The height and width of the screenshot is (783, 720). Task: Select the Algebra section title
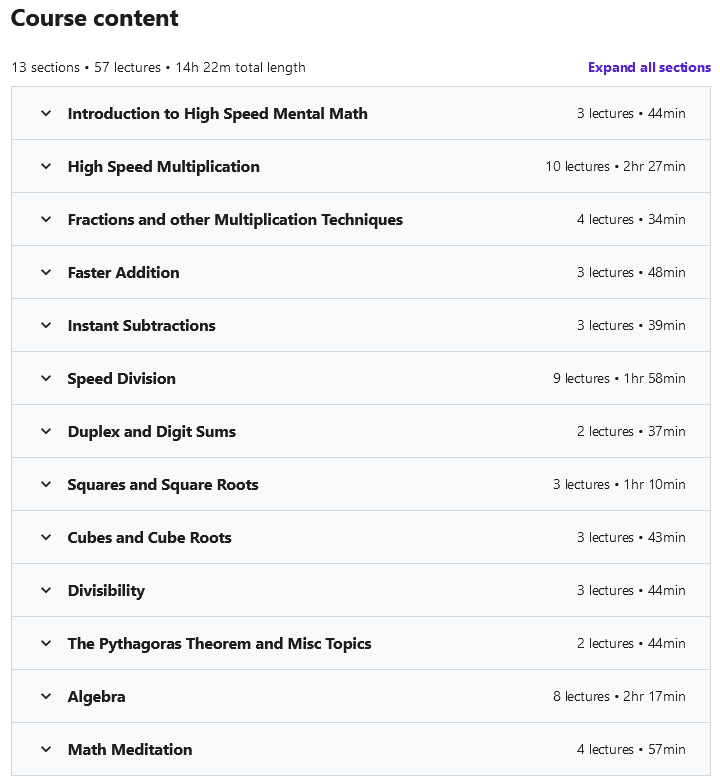click(96, 697)
